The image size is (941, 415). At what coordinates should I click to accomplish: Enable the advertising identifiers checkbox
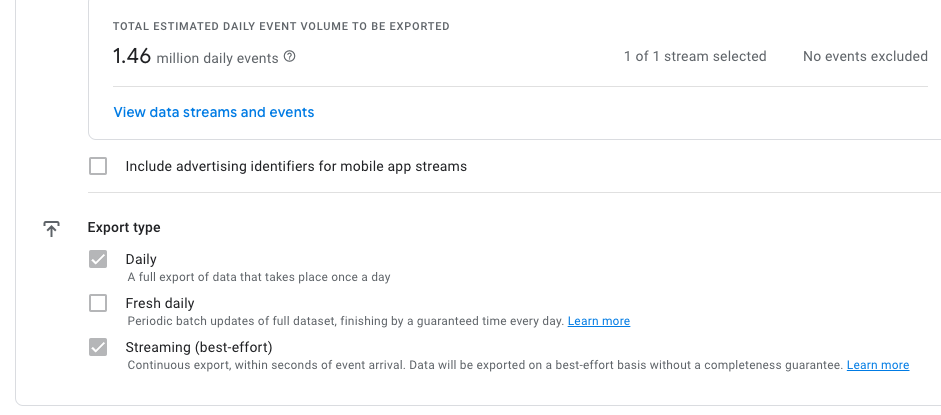[x=98, y=166]
